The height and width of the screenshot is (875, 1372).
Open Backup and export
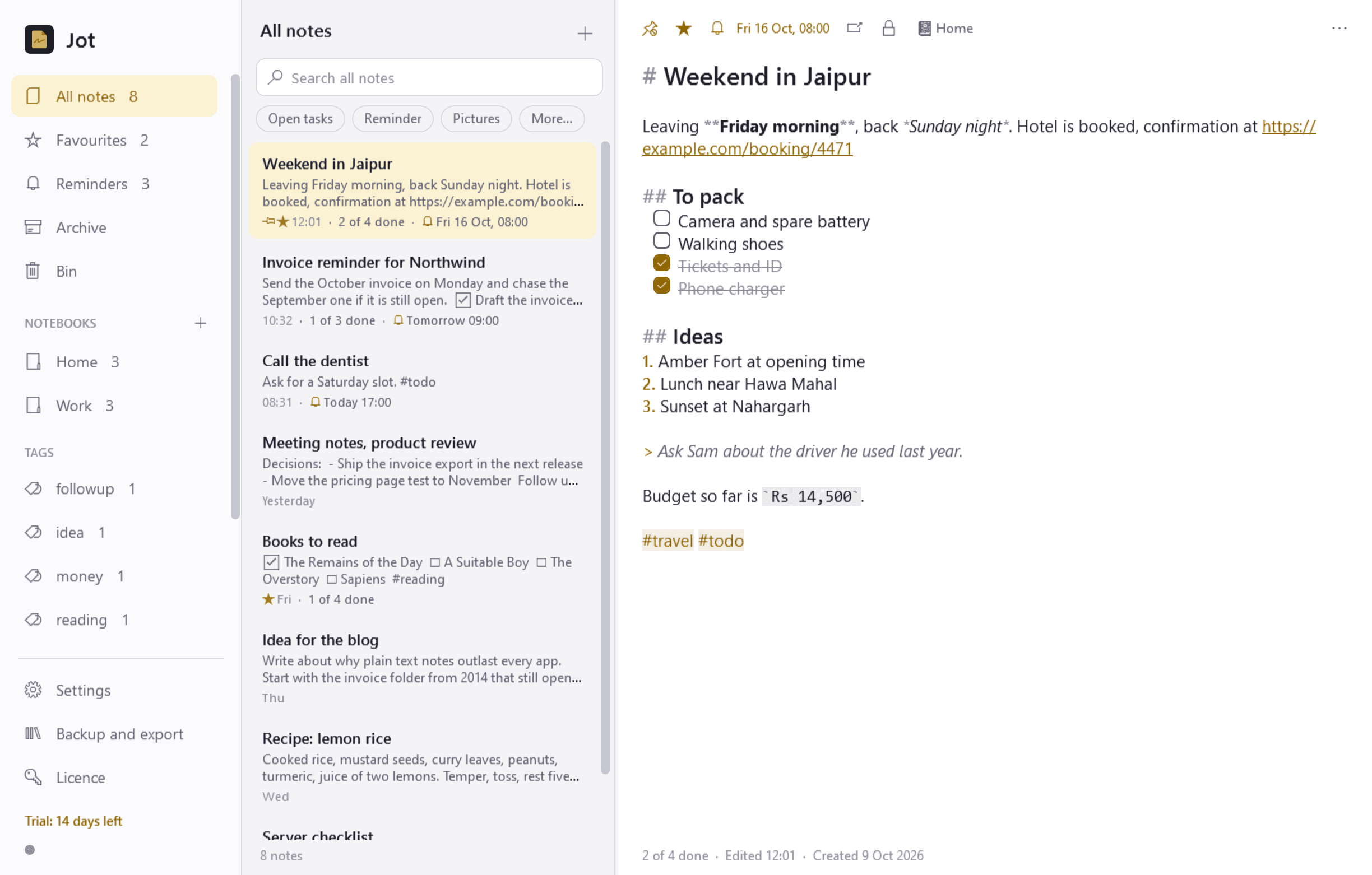click(x=114, y=734)
